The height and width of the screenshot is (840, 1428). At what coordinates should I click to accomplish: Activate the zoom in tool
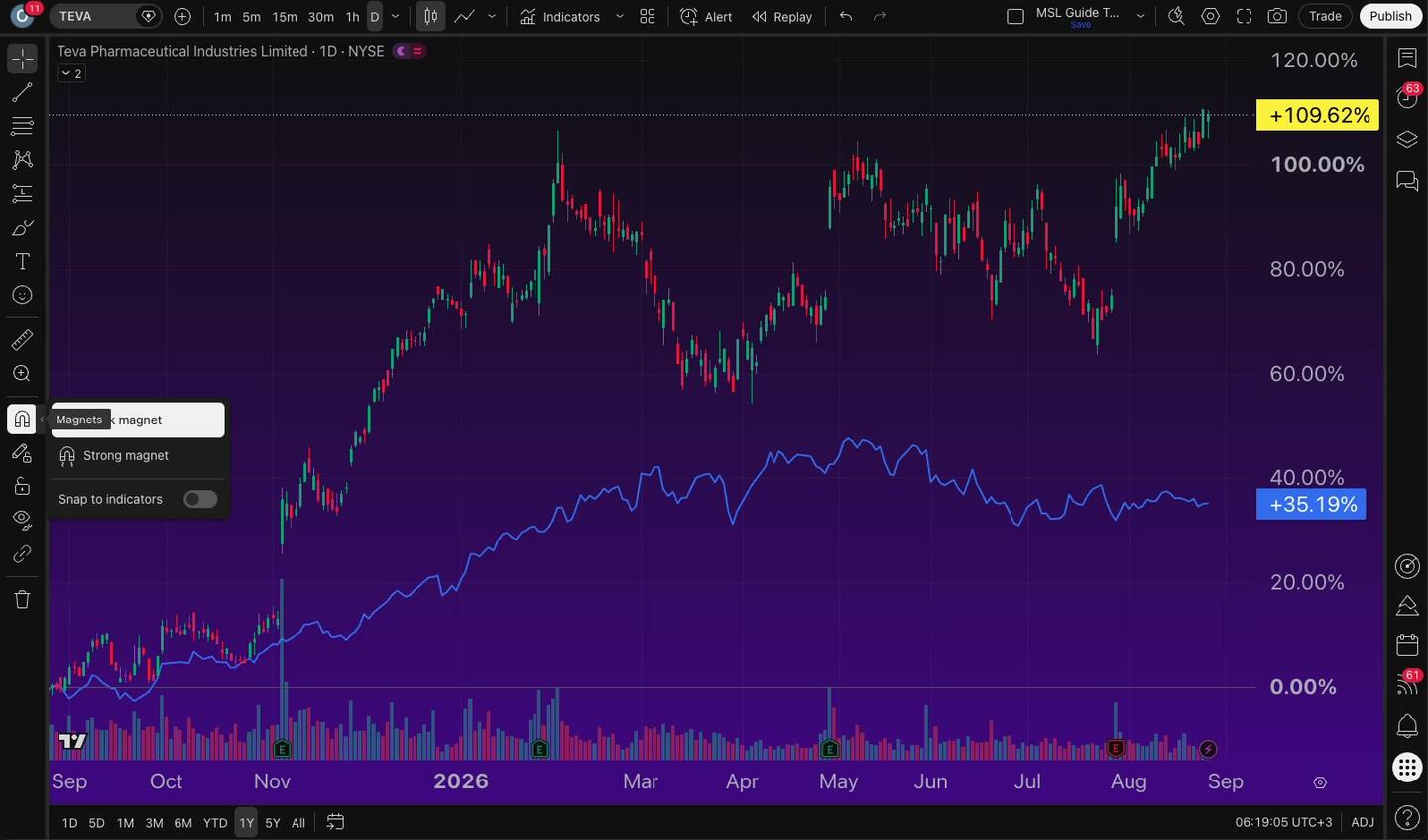(22, 374)
